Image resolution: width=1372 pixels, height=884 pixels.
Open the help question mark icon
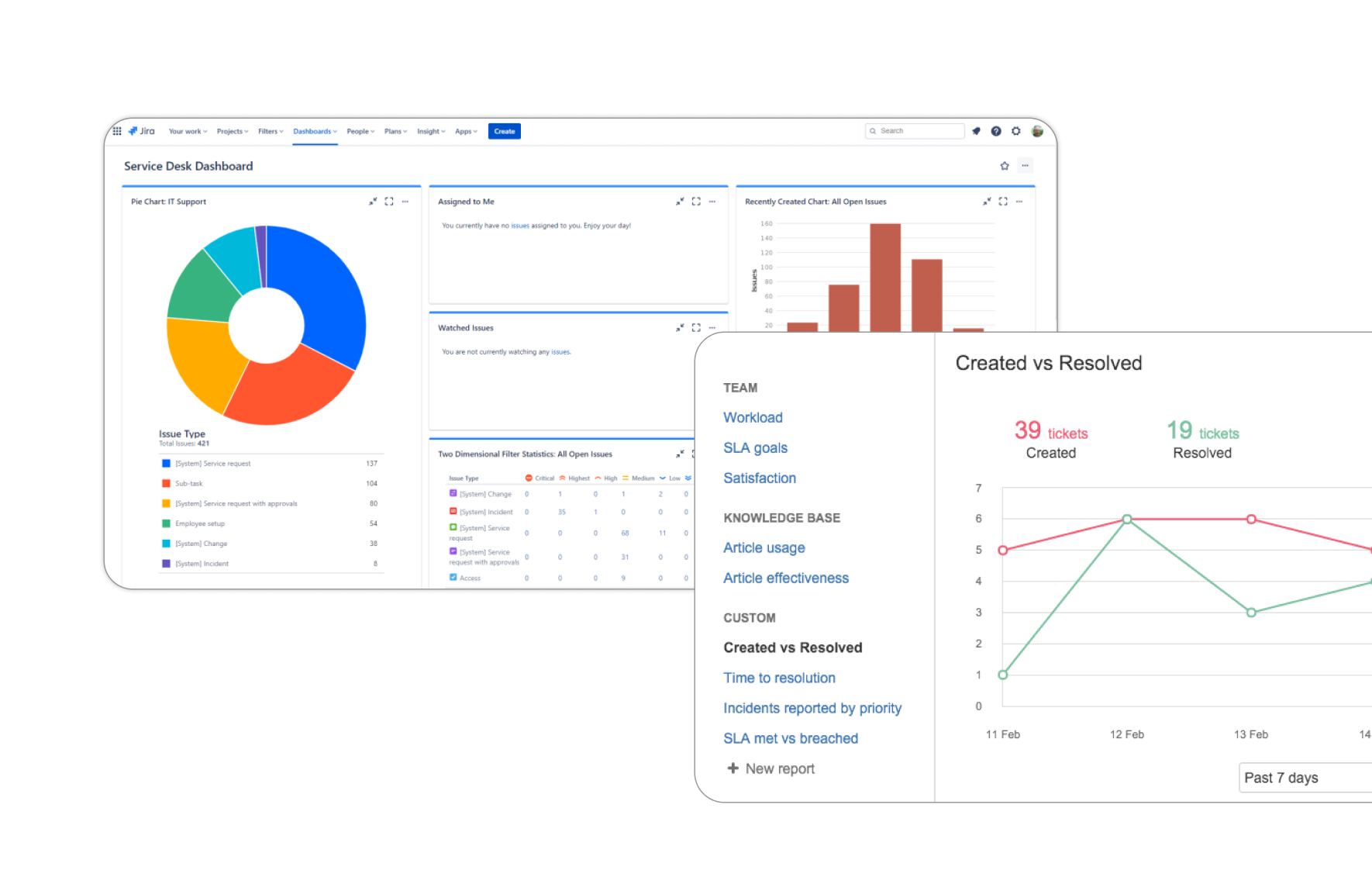click(996, 131)
